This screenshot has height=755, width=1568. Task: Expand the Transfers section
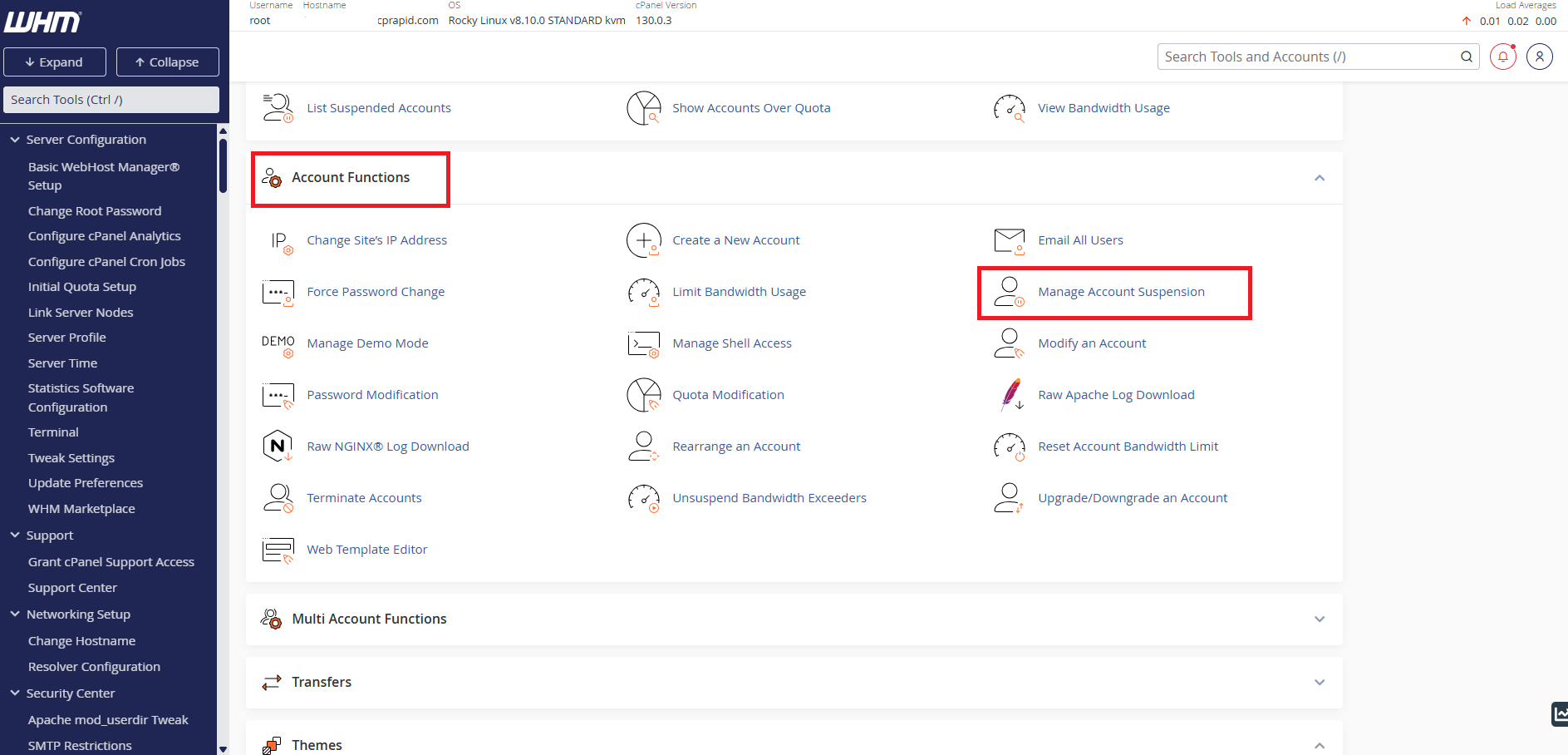[x=1319, y=682]
